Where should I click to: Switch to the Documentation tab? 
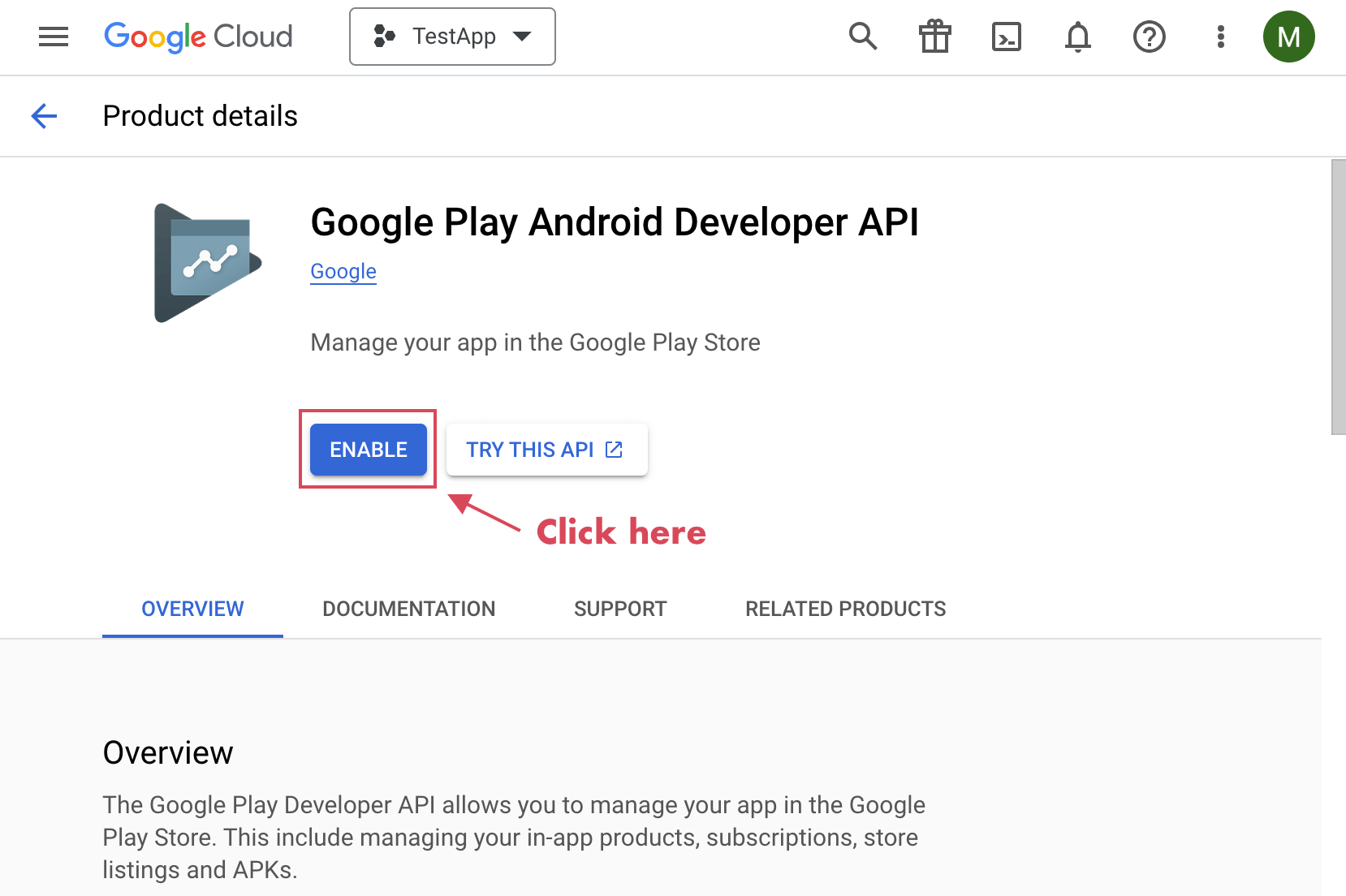[x=408, y=609]
